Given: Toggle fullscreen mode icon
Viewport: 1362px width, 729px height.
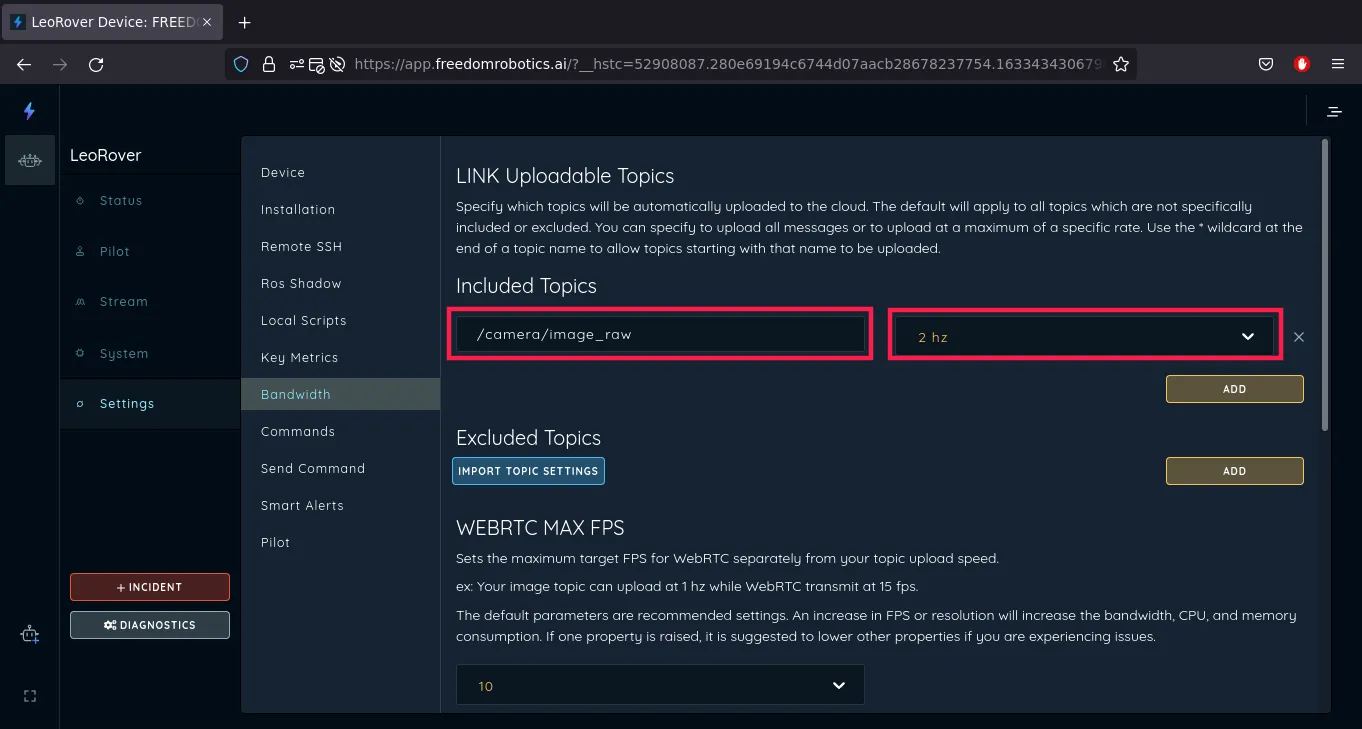Looking at the screenshot, I should coord(30,696).
